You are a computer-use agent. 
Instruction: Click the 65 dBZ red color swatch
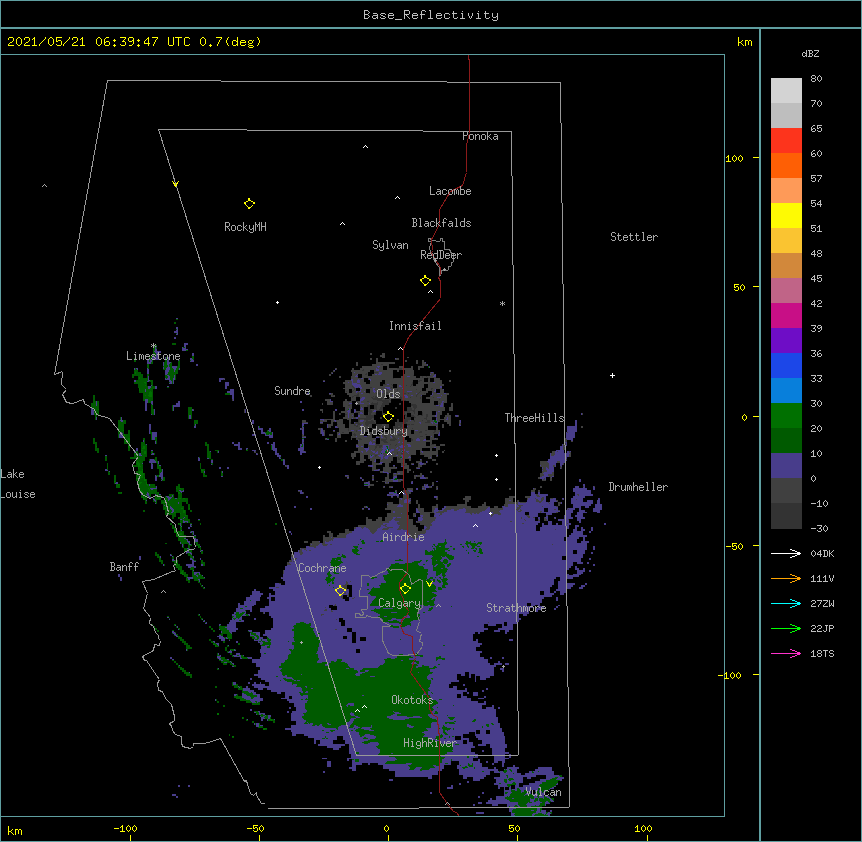click(x=786, y=141)
